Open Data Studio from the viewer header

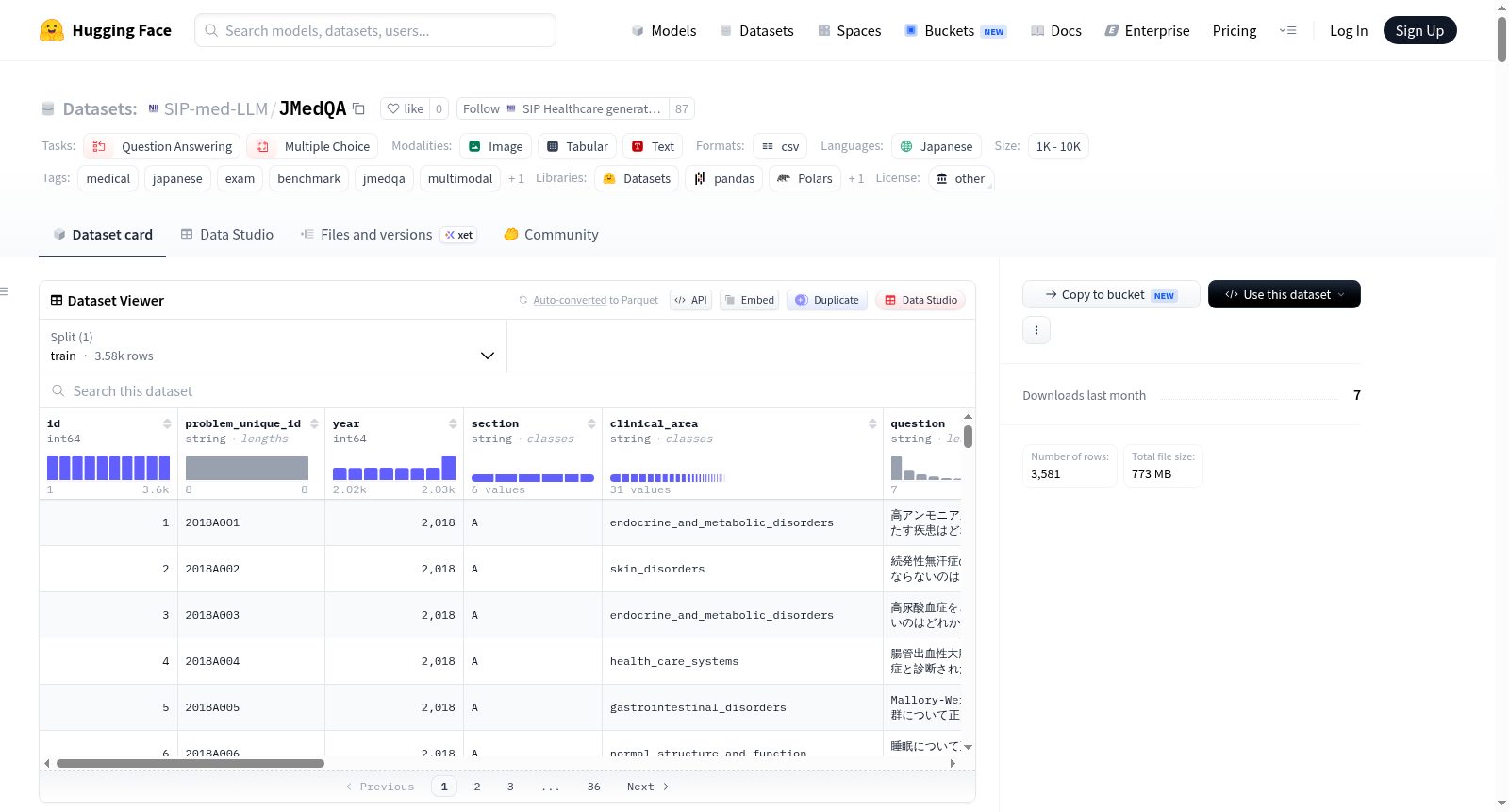click(920, 300)
